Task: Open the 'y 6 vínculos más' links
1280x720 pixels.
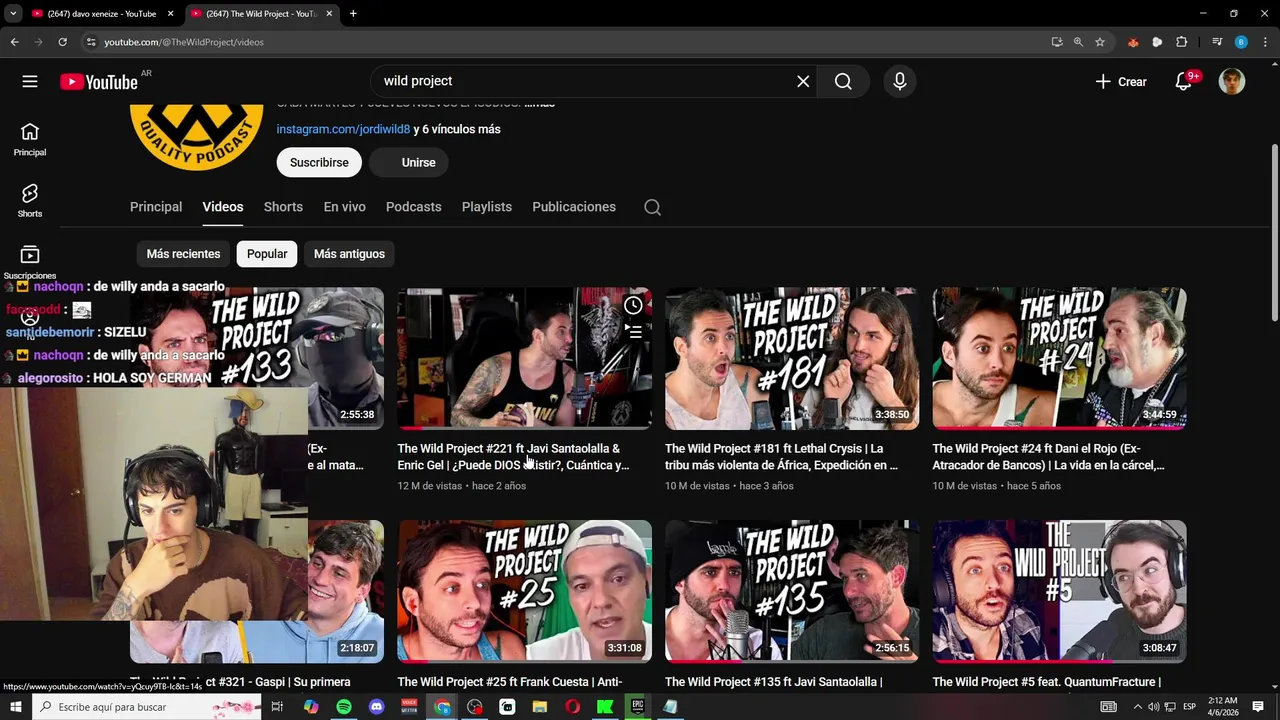Action: click(x=457, y=129)
